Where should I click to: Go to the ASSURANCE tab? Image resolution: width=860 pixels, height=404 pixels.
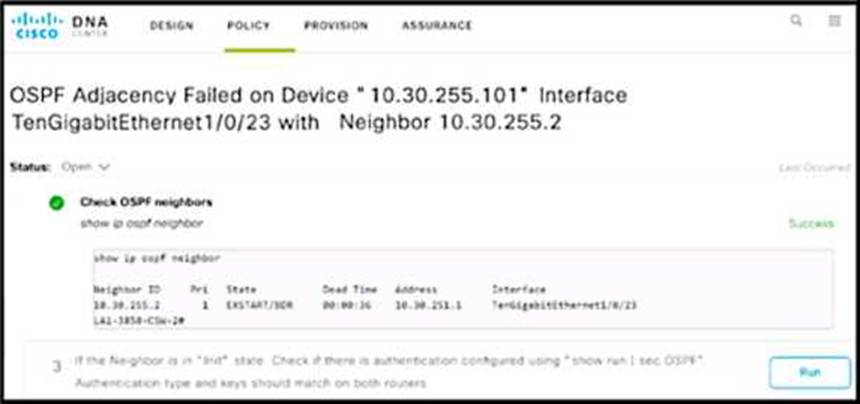coord(437,26)
